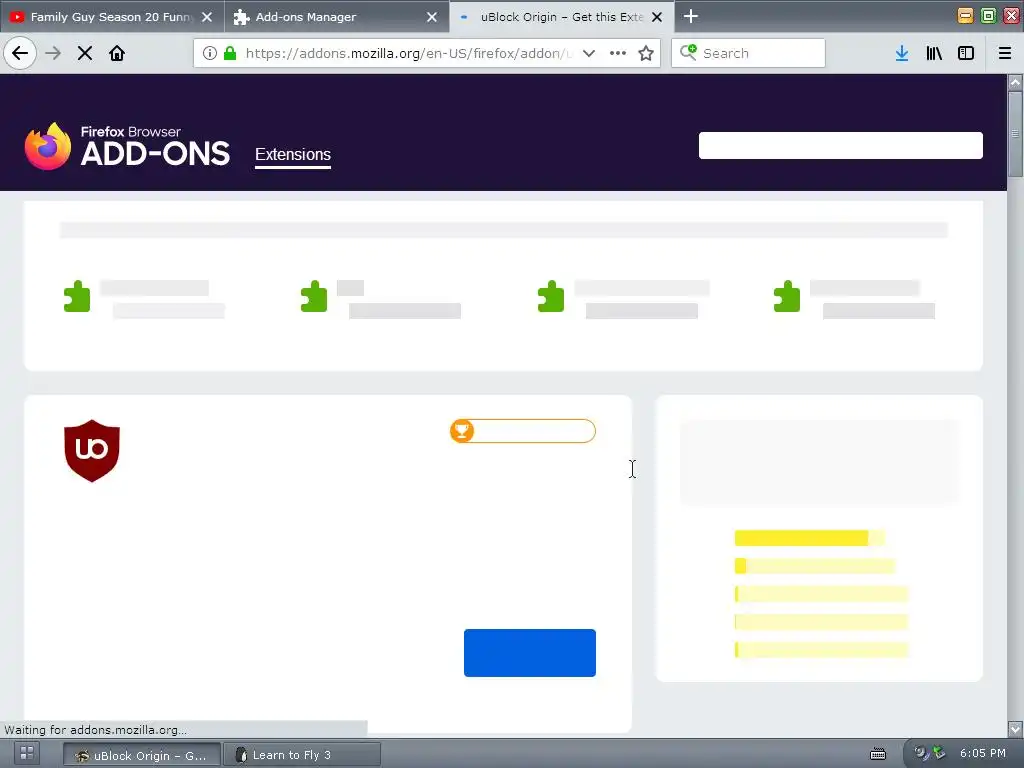
Task: Click the Firefox Browser ADD-ONS logo
Action: (127, 146)
